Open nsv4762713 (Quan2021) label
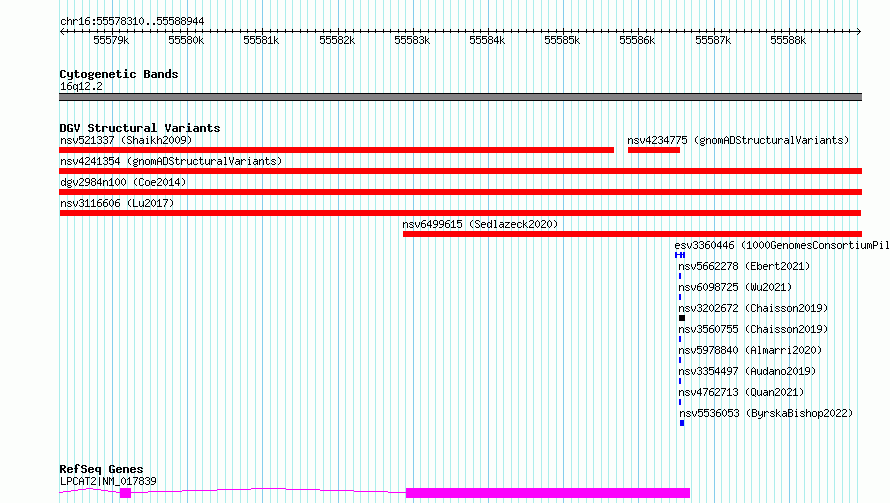The image size is (890, 503). 741,392
